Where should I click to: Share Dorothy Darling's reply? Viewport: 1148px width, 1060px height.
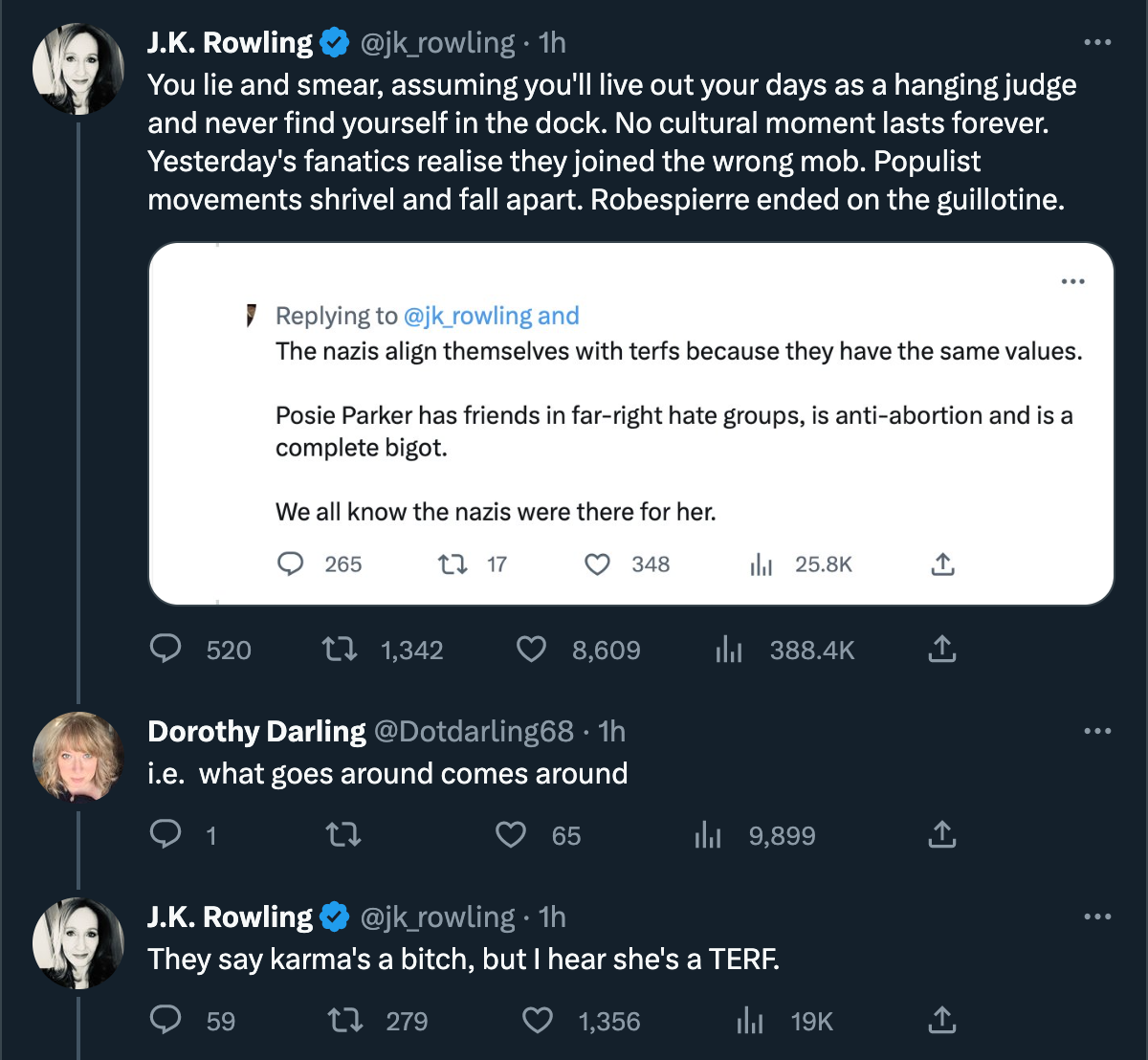pos(942,835)
